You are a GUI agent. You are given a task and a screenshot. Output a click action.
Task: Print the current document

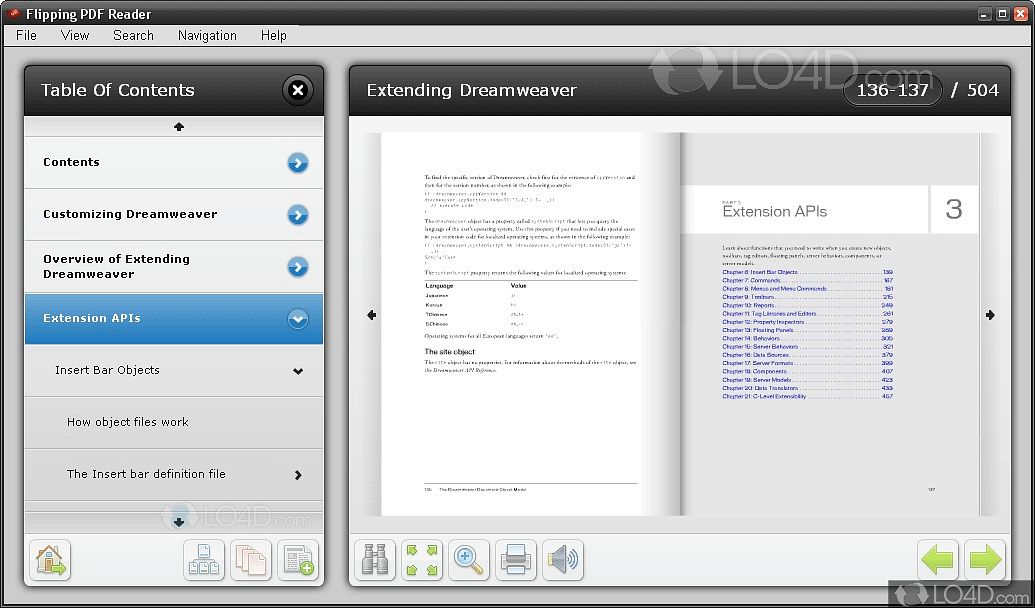pyautogui.click(x=515, y=560)
